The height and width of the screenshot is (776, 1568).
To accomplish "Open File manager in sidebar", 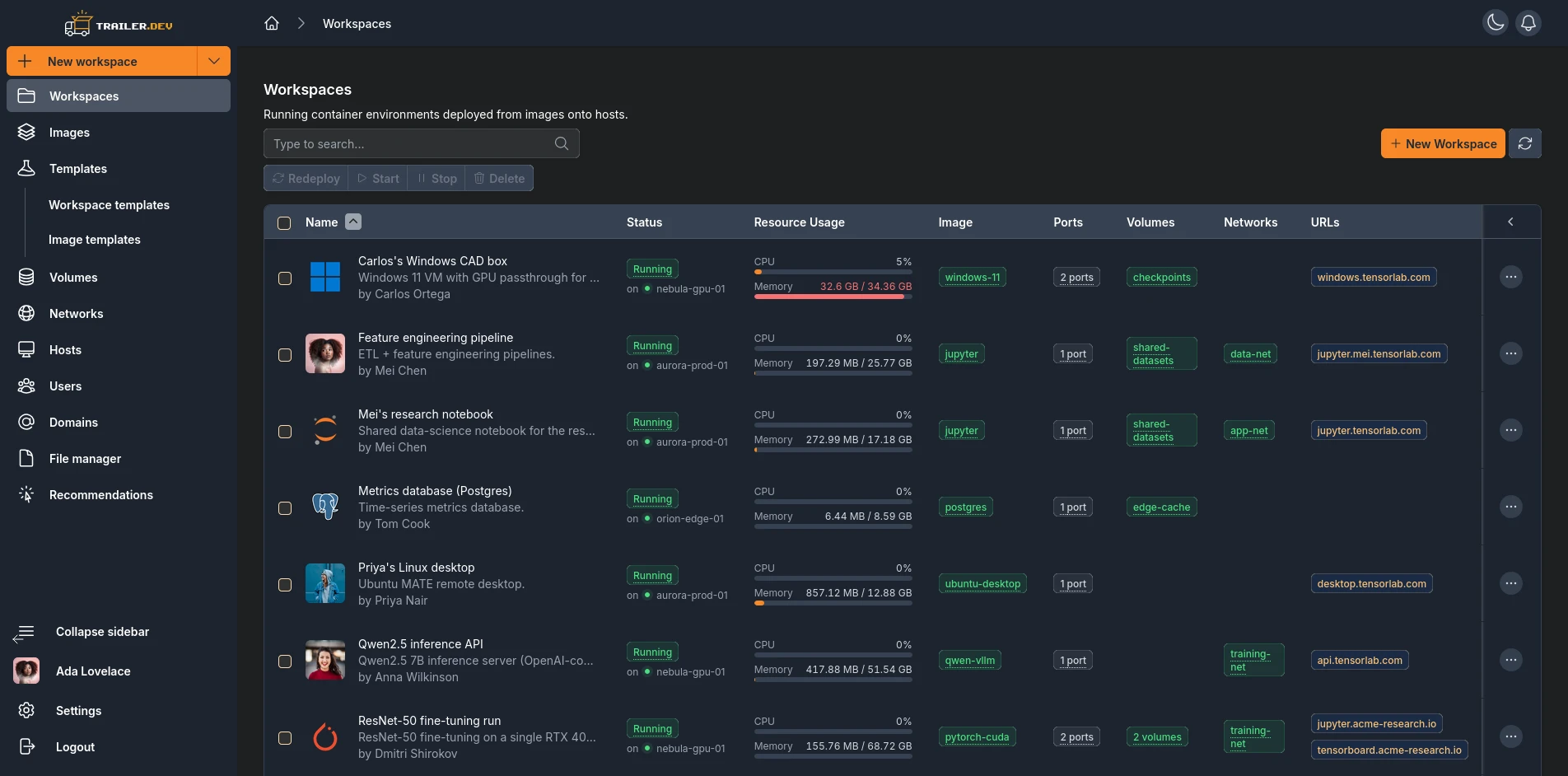I will [x=119, y=458].
